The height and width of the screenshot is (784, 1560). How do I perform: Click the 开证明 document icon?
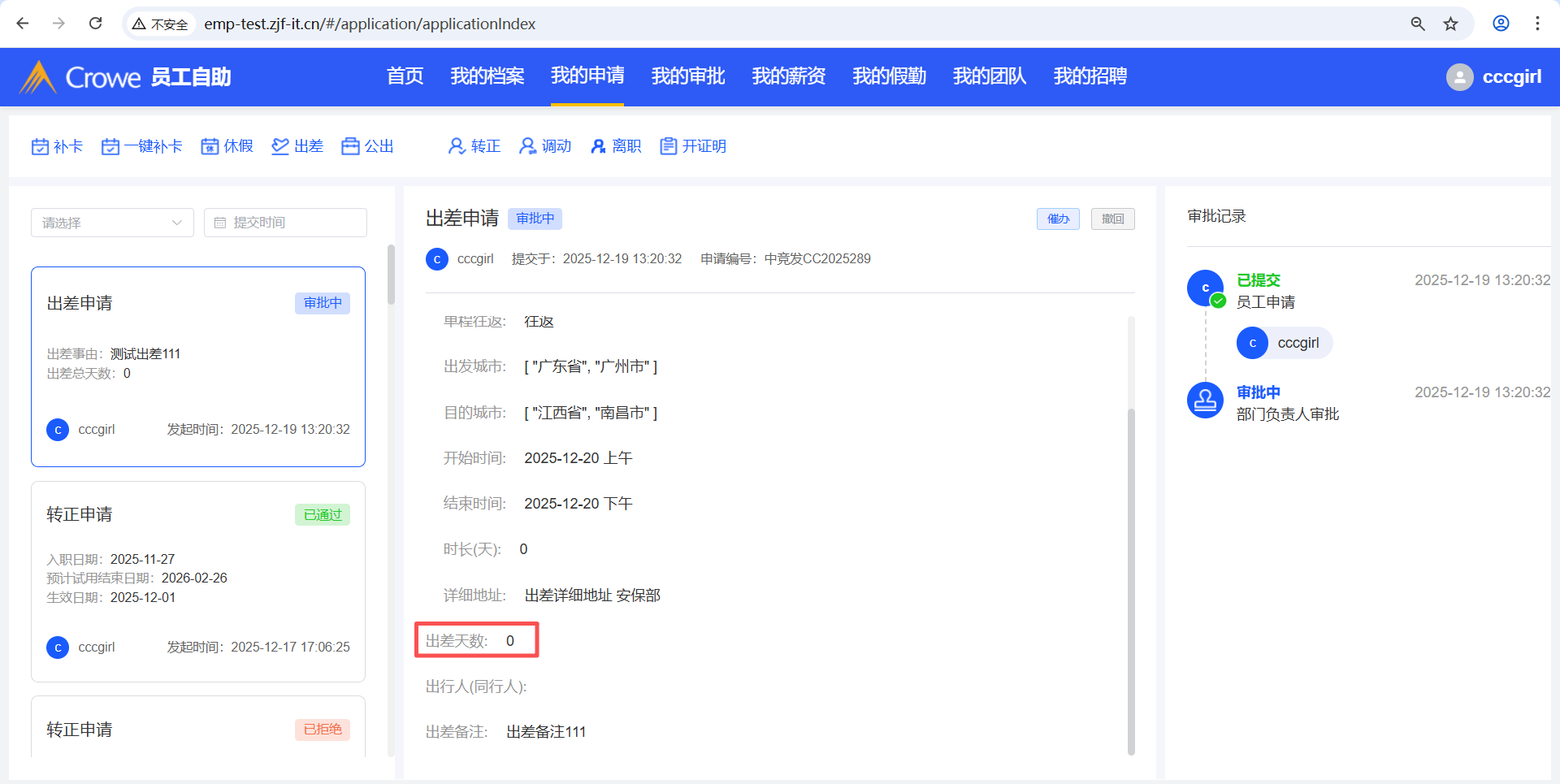pos(668,146)
